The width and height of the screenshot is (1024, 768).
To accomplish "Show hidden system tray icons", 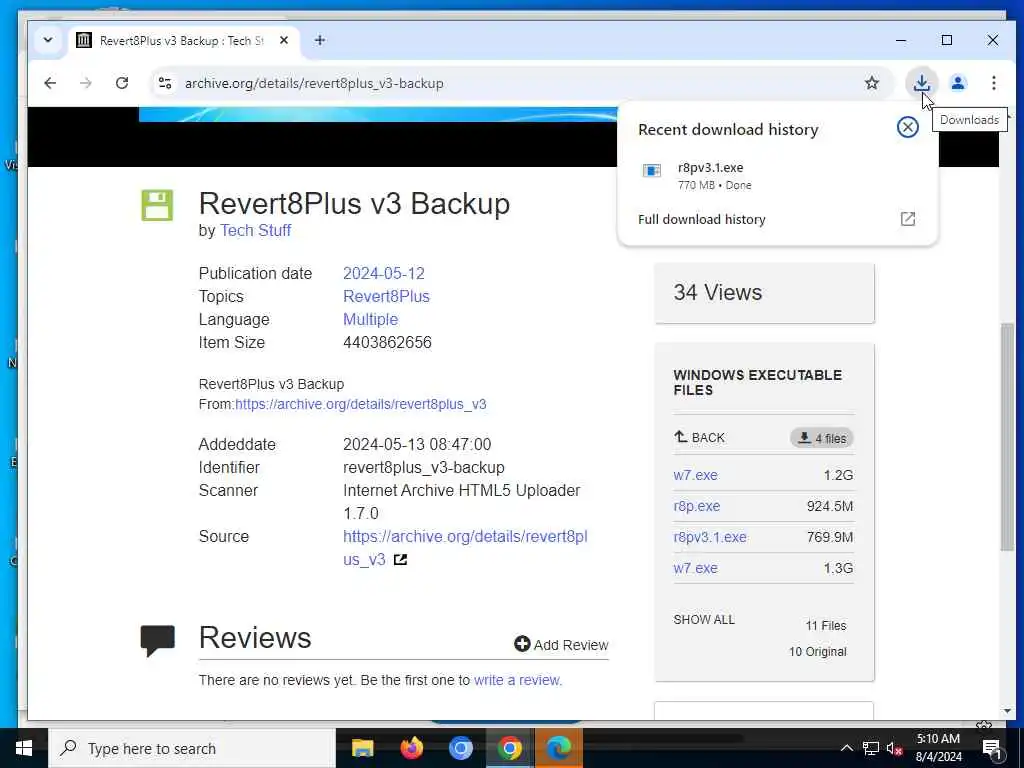I will click(x=846, y=748).
